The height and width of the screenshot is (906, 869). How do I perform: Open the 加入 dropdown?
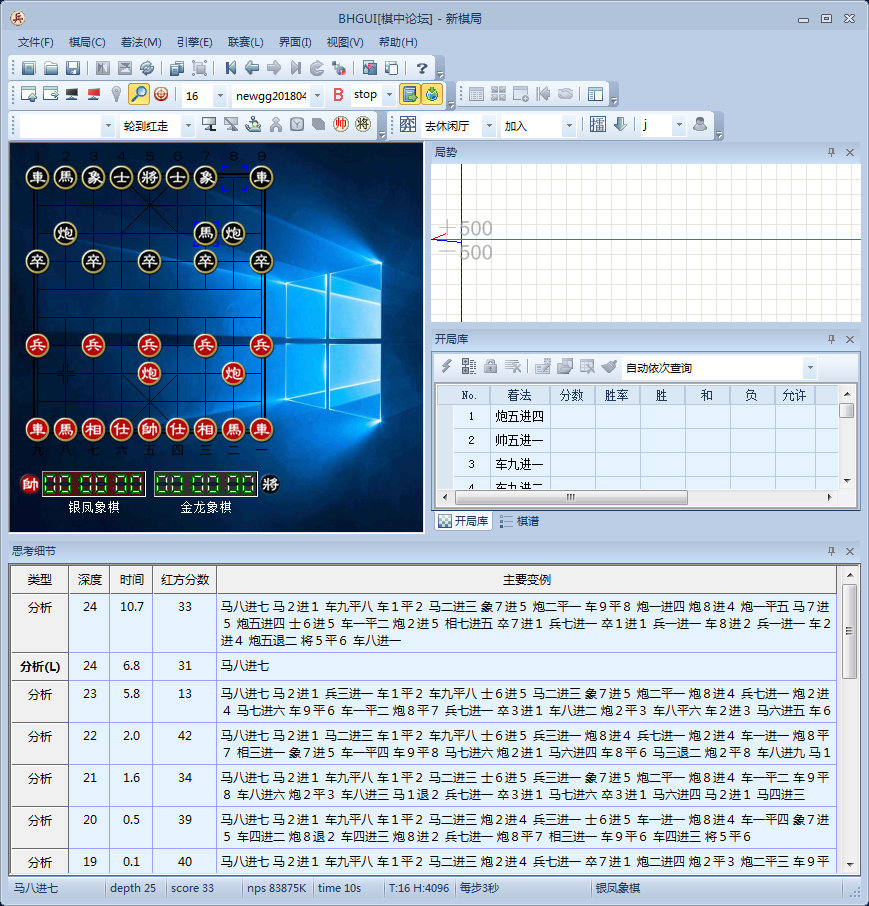pos(569,125)
